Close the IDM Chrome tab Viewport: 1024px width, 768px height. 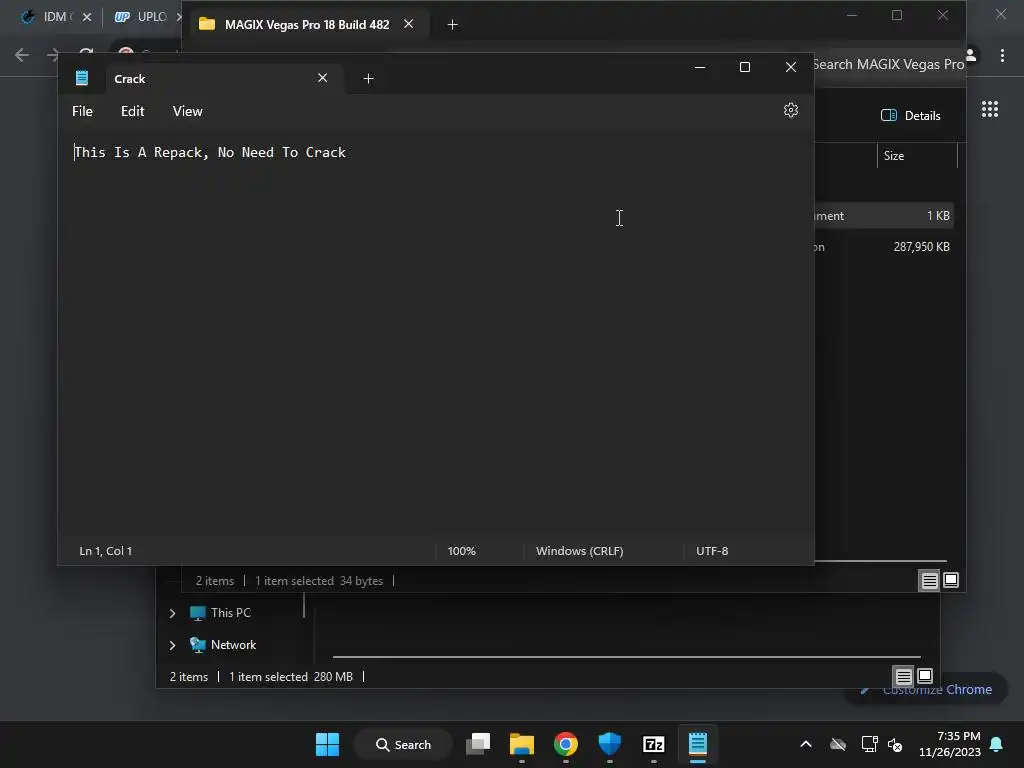click(x=87, y=17)
